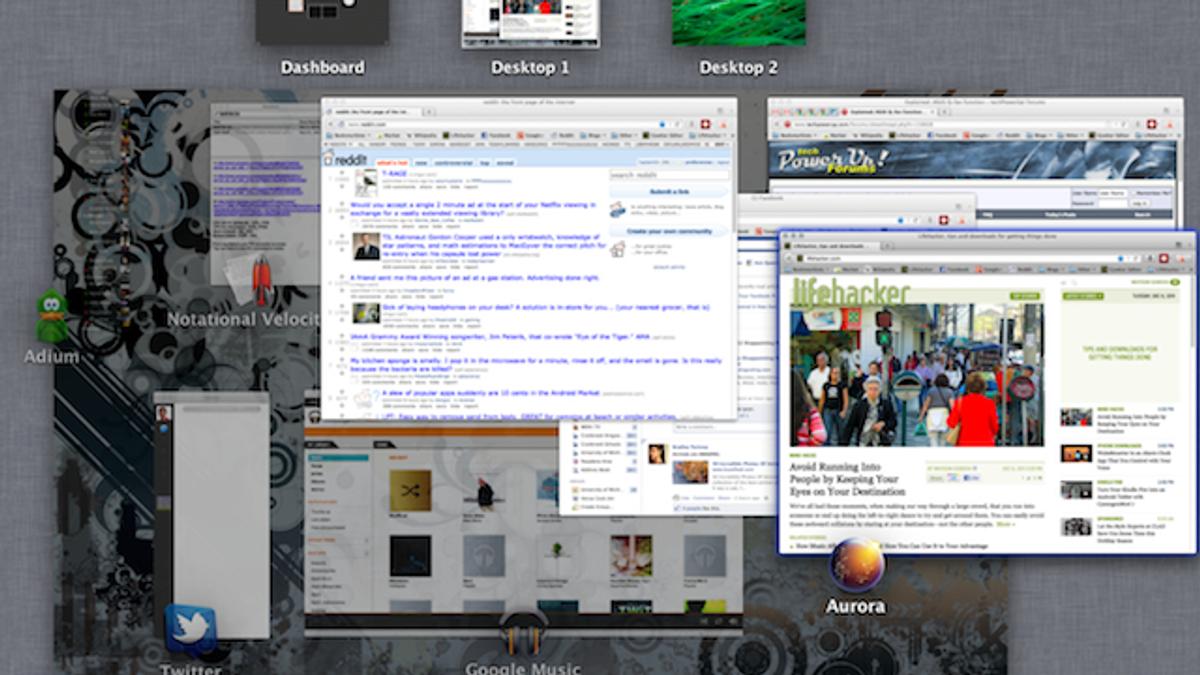Open the alarm clock app story thumbnail
Image resolution: width=1200 pixels, height=675 pixels.
tap(1076, 453)
